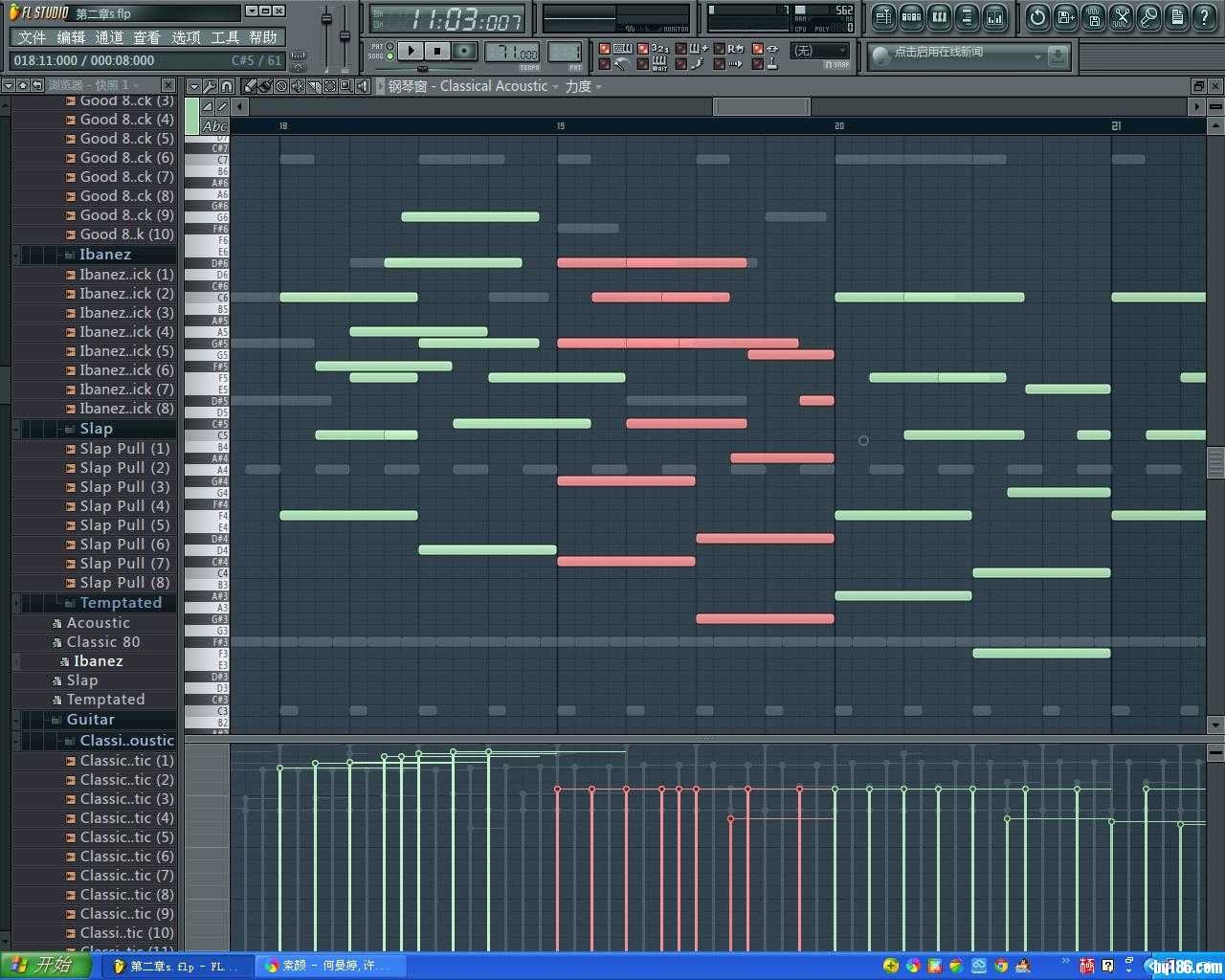Open the Piano Roll window button

[x=939, y=16]
